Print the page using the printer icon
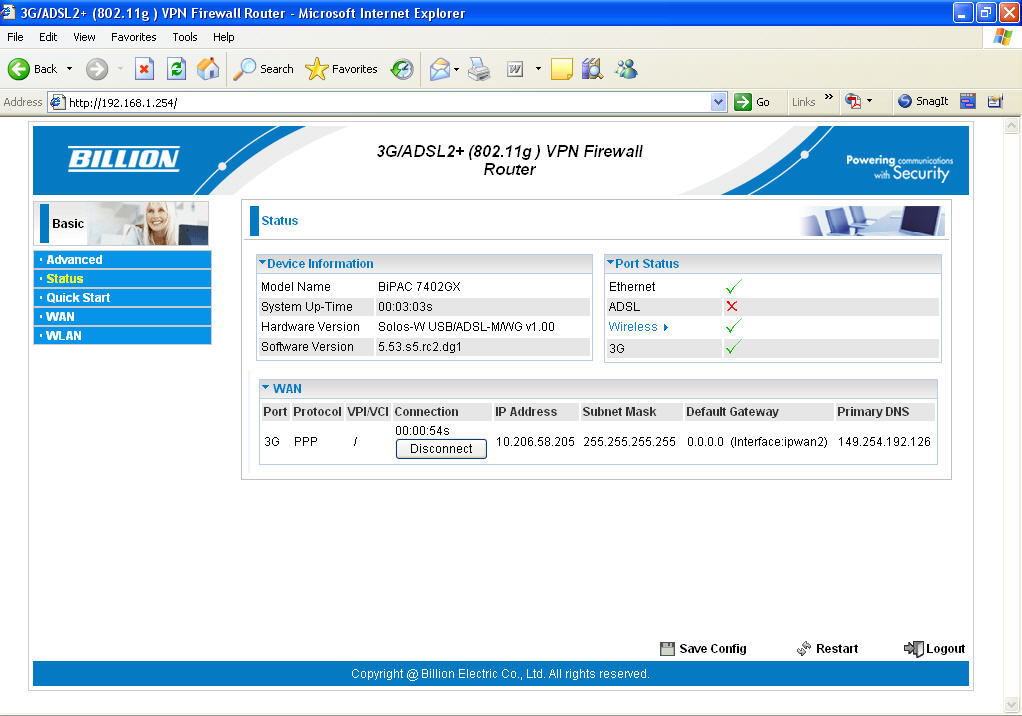This screenshot has width=1022, height=716. tap(479, 69)
